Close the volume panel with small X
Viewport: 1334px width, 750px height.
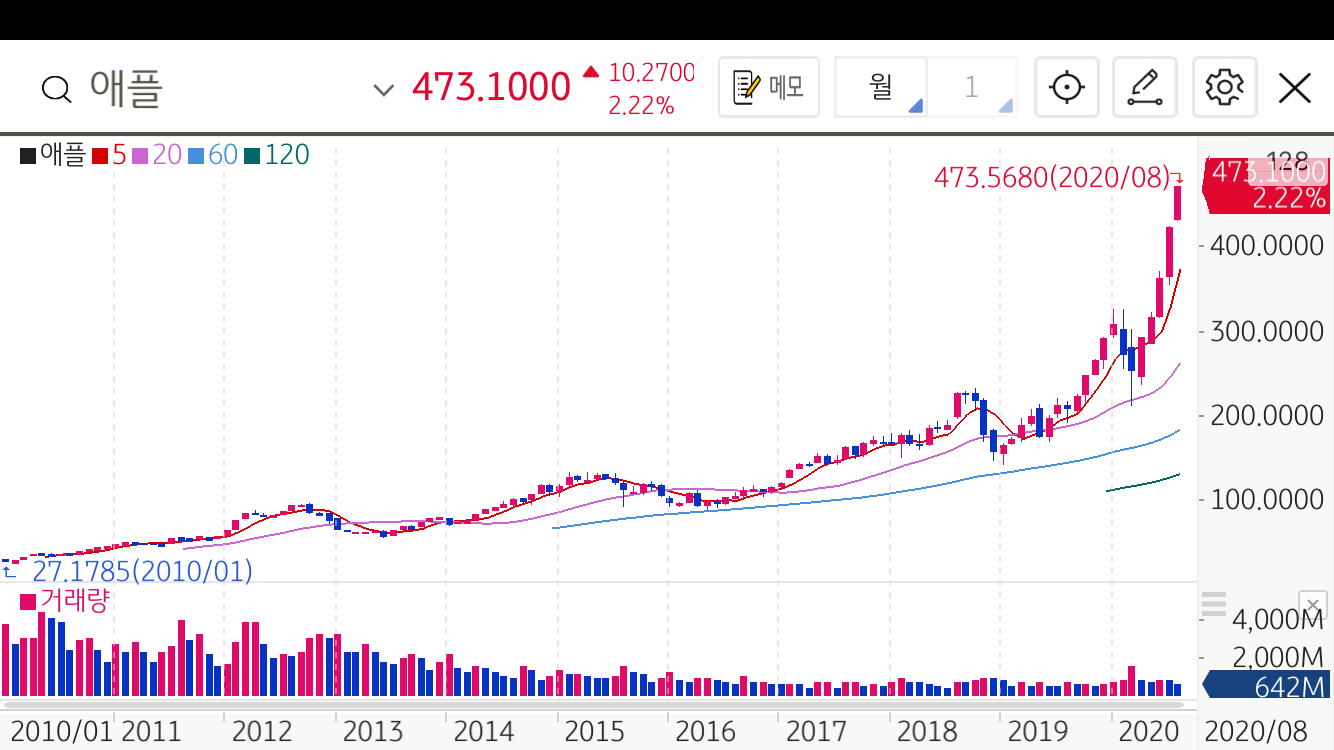point(1313,605)
